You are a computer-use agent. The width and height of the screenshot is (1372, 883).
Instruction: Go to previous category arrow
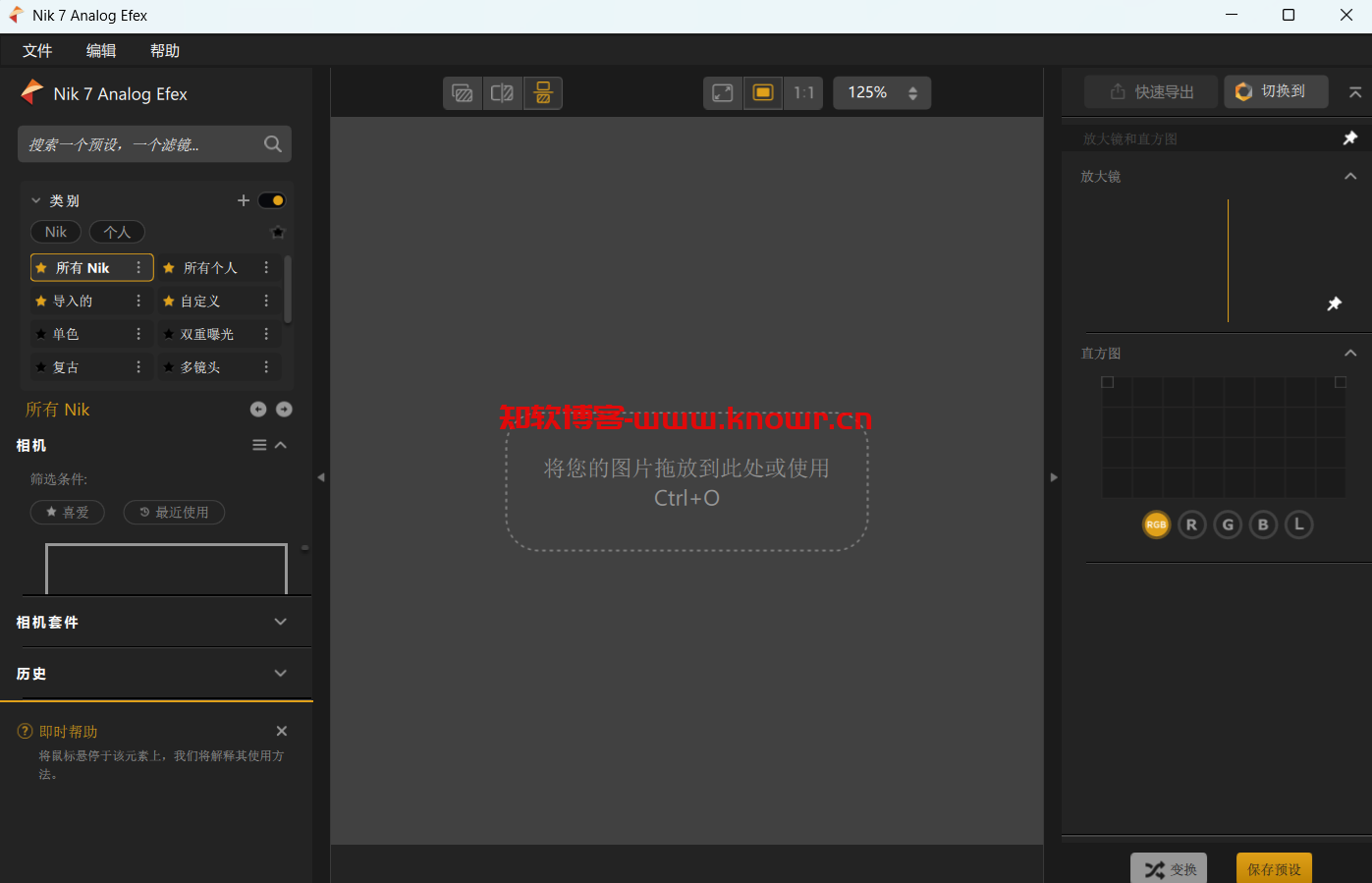pyautogui.click(x=258, y=410)
